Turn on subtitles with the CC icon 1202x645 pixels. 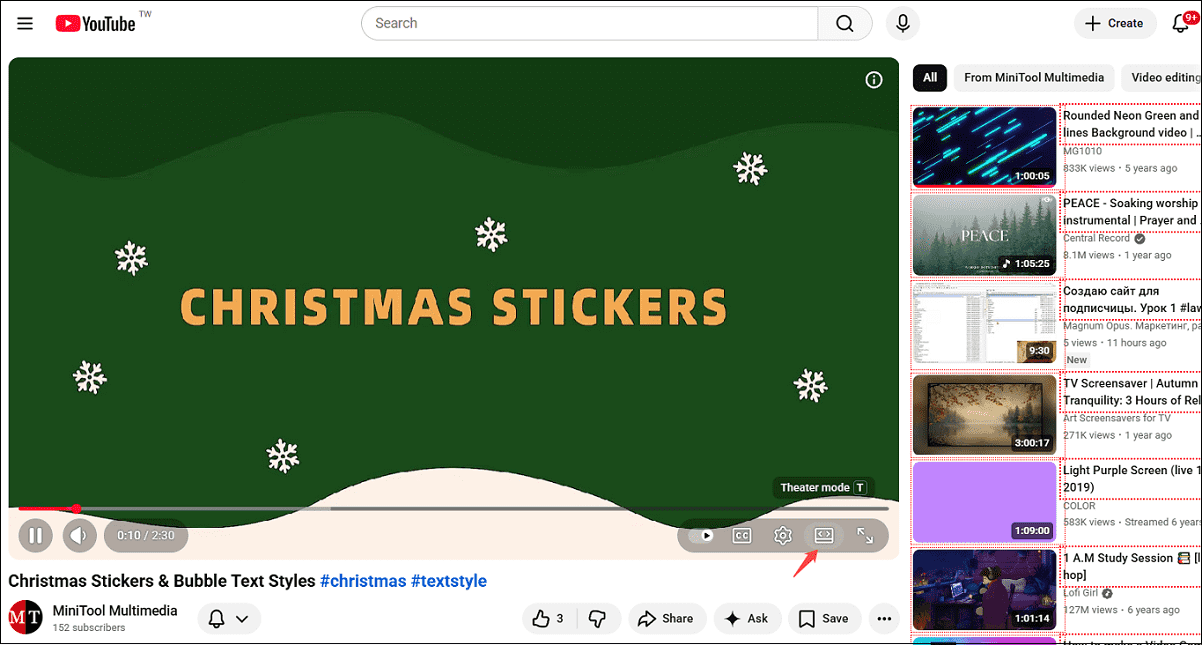[x=742, y=535]
